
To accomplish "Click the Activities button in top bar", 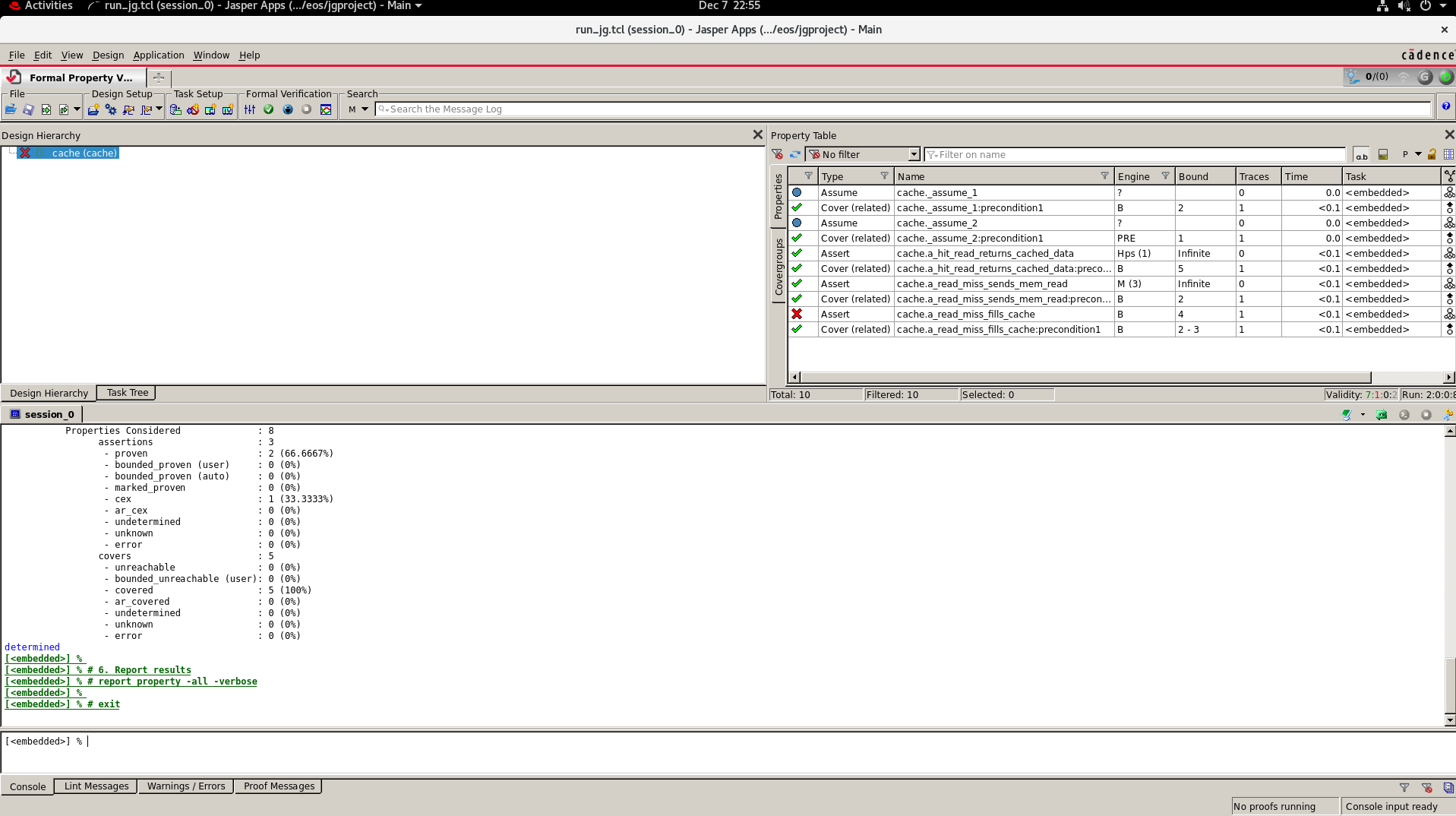I will [x=41, y=6].
